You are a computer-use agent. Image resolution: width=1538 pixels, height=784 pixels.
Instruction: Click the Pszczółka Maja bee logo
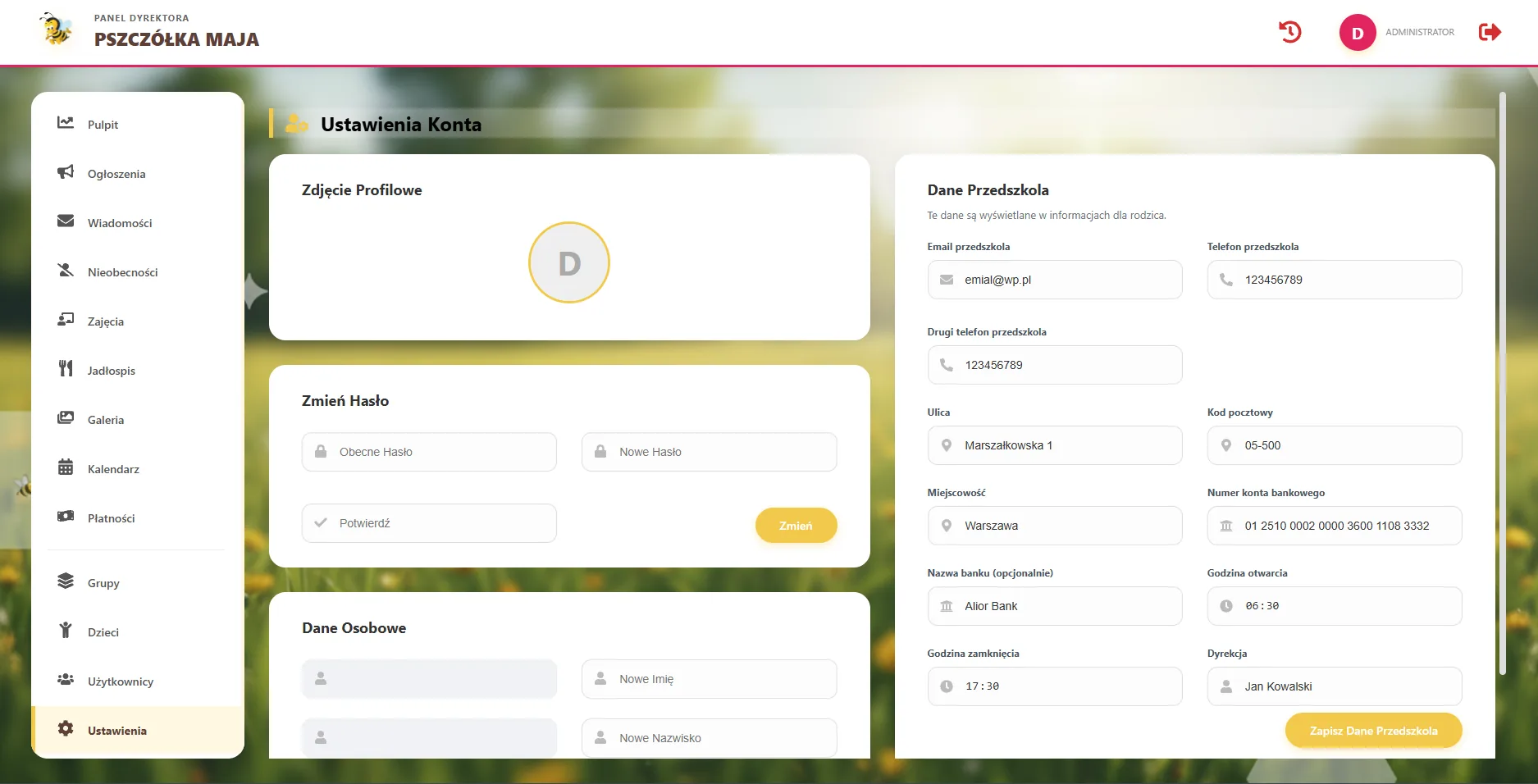pyautogui.click(x=57, y=30)
